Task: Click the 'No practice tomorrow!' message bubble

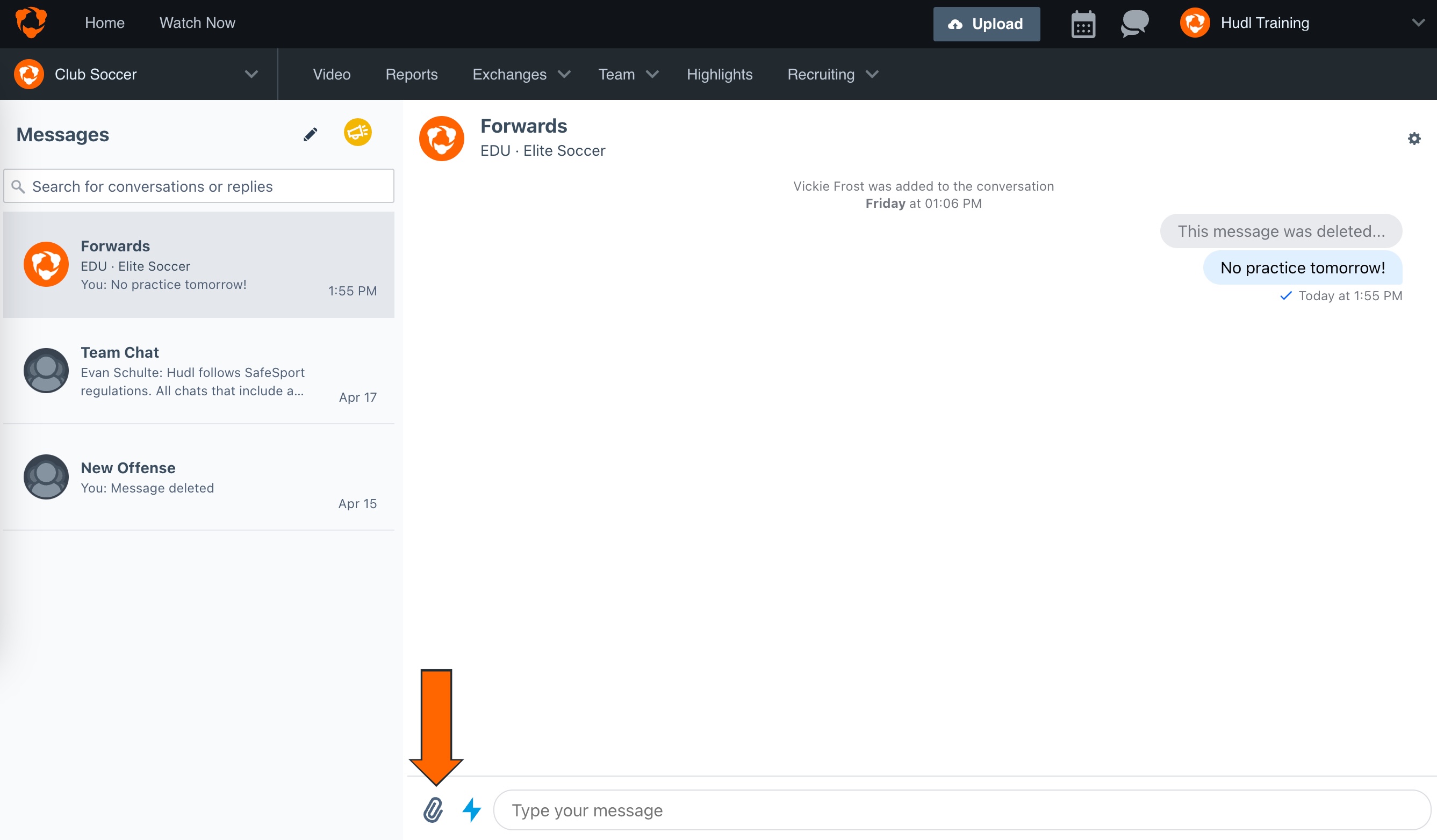Action: pyautogui.click(x=1303, y=267)
